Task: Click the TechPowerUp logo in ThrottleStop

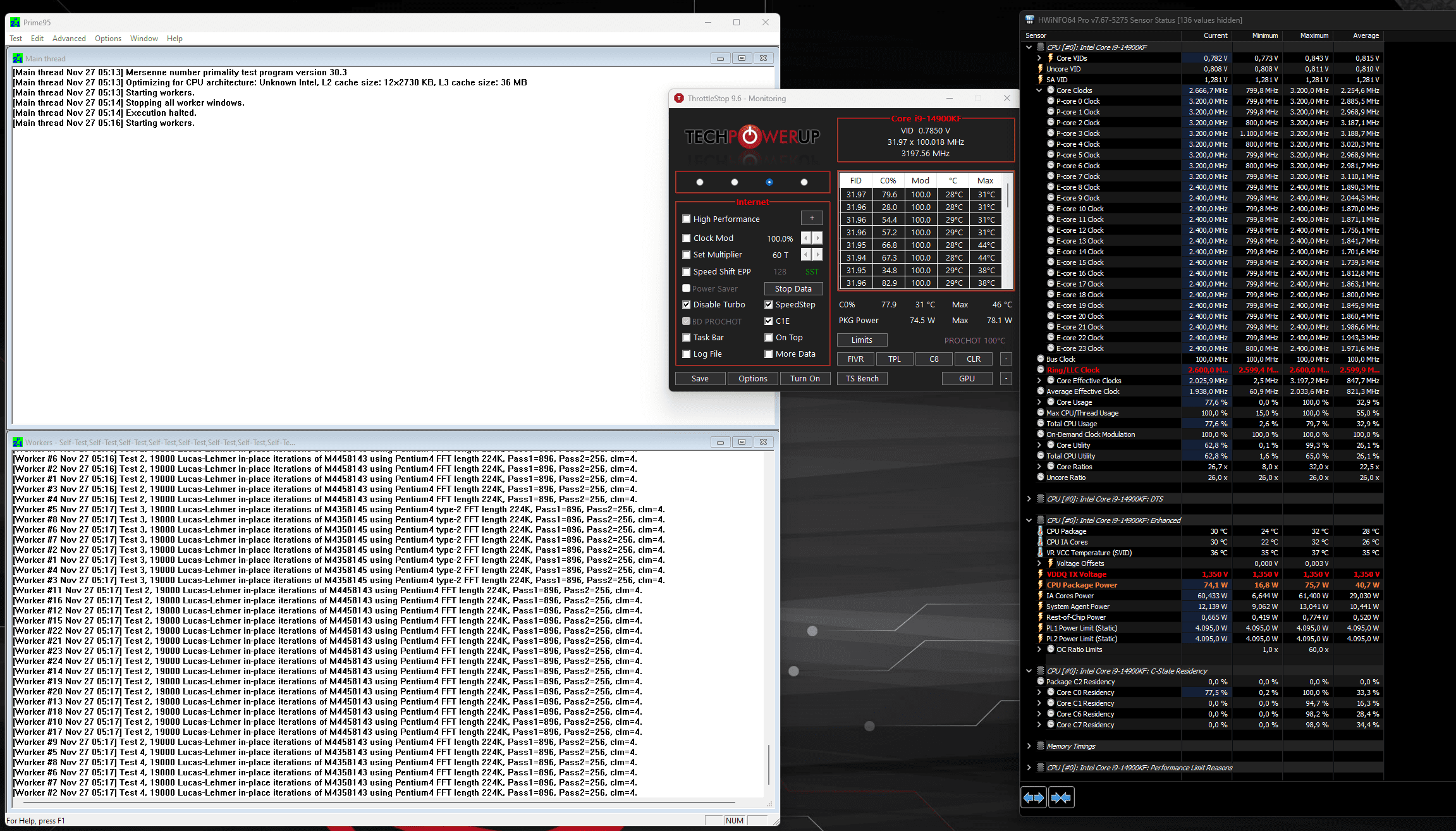Action: coord(752,137)
